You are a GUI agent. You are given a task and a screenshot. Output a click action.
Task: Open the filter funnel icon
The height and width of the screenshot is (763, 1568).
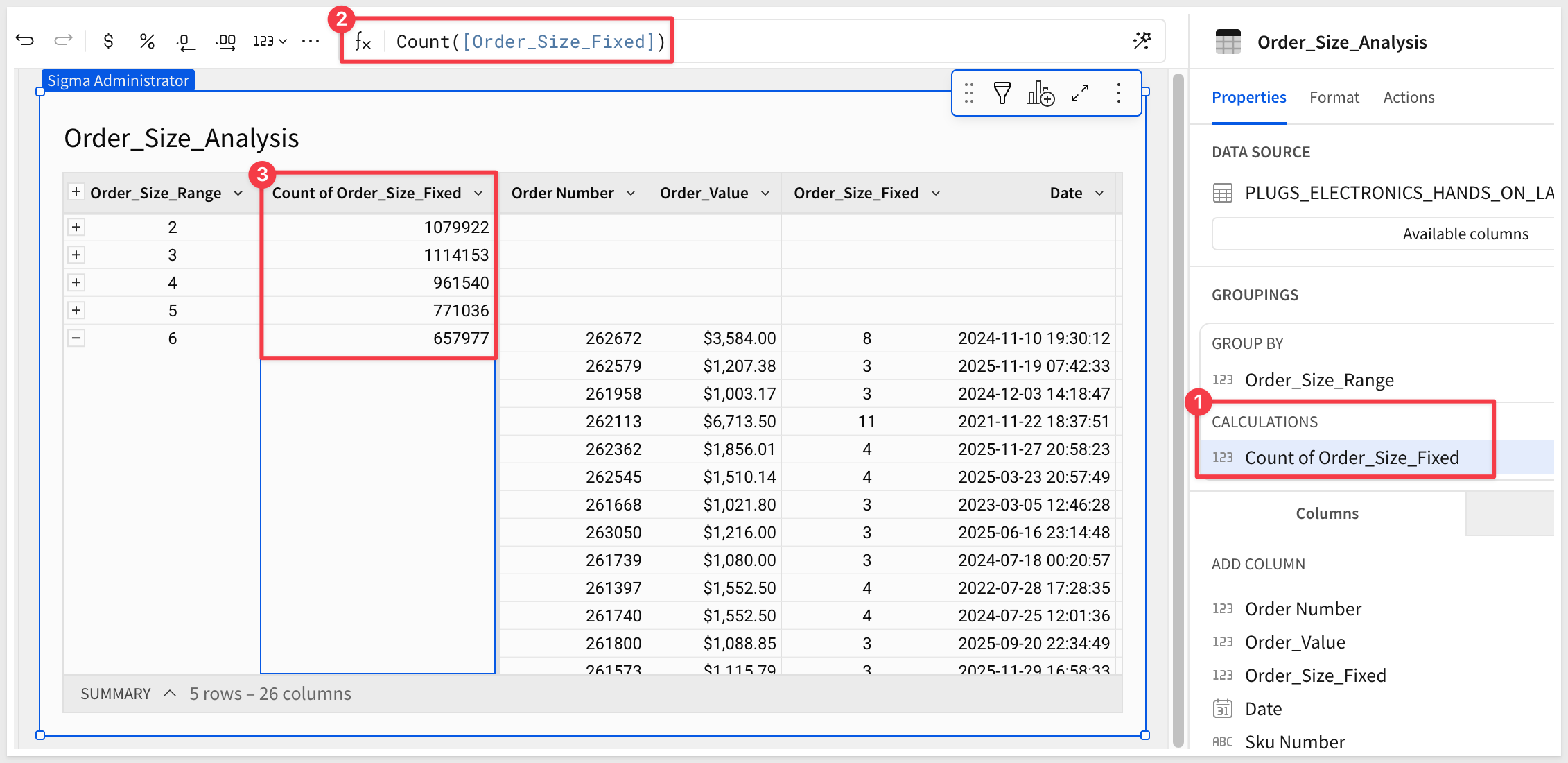coord(1002,93)
